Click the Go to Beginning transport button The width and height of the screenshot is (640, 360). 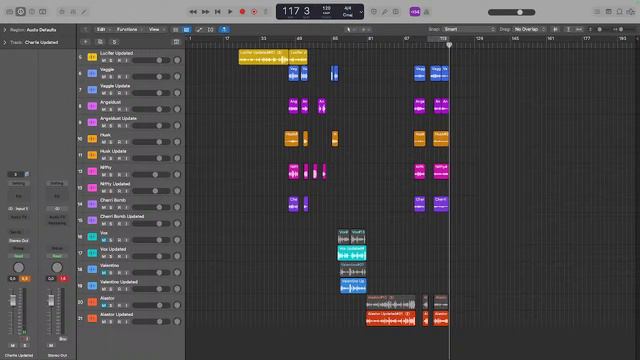(218, 12)
